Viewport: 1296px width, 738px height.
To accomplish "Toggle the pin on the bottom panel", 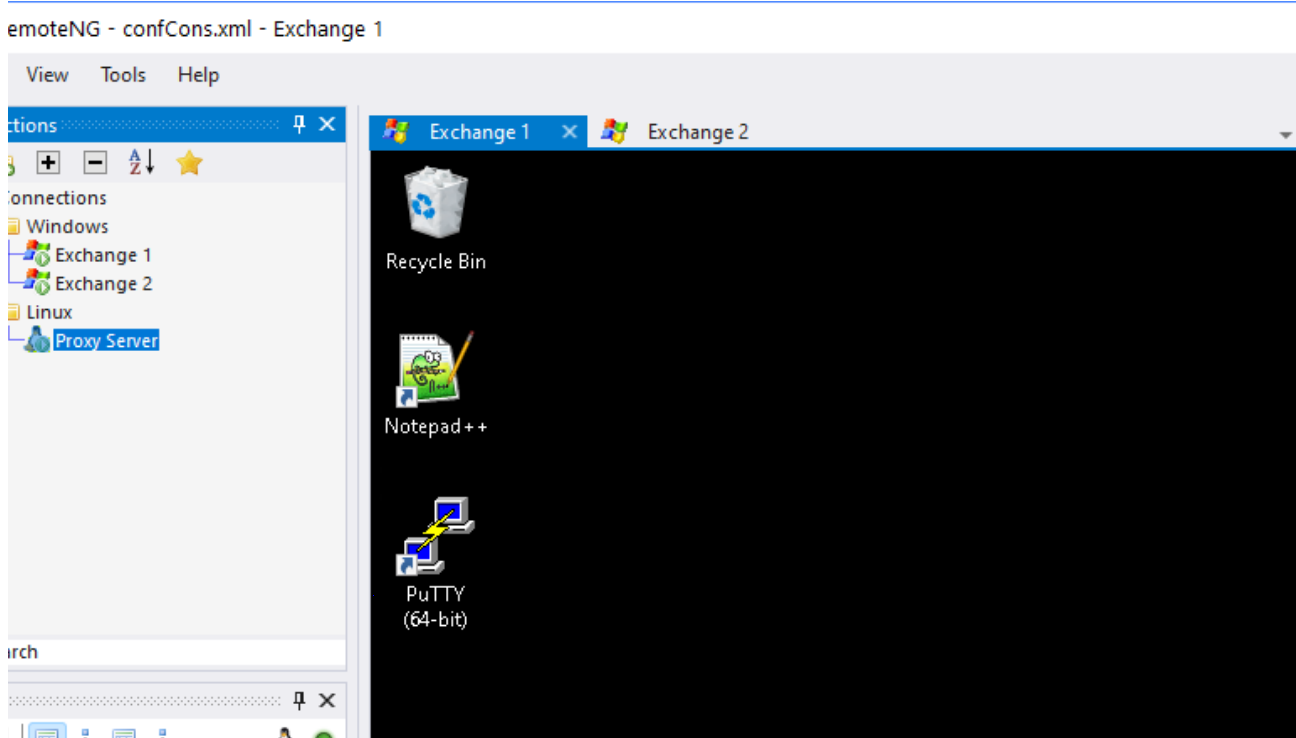I will [298, 700].
